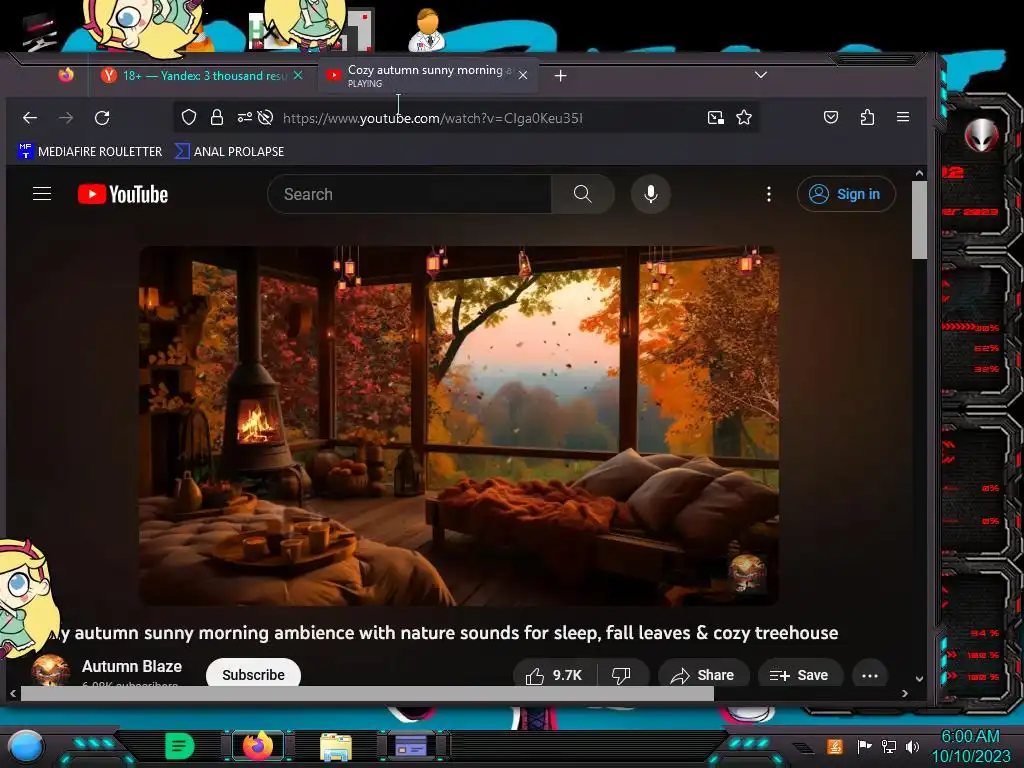Open the Firefox application menu
Viewport: 1024px width, 768px height.
(x=903, y=117)
